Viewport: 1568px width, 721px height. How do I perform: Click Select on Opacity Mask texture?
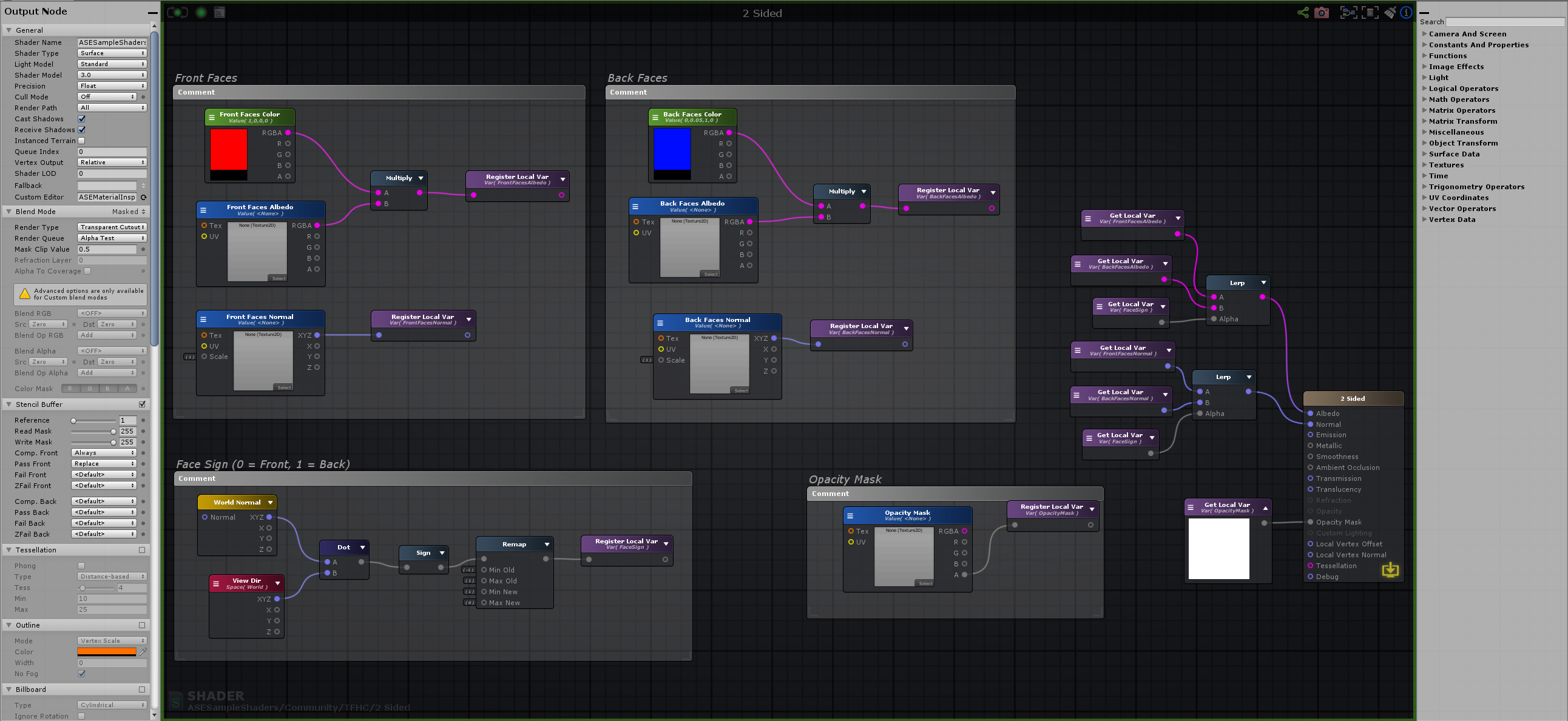pos(925,583)
